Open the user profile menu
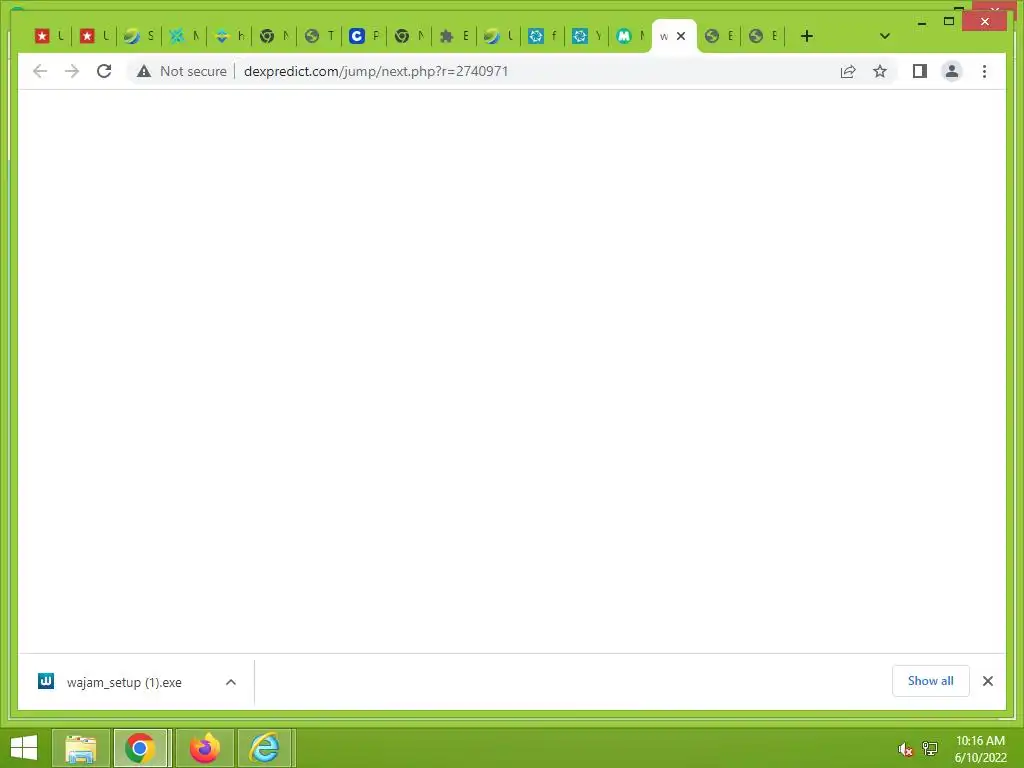Image resolution: width=1024 pixels, height=768 pixels. pos(952,71)
